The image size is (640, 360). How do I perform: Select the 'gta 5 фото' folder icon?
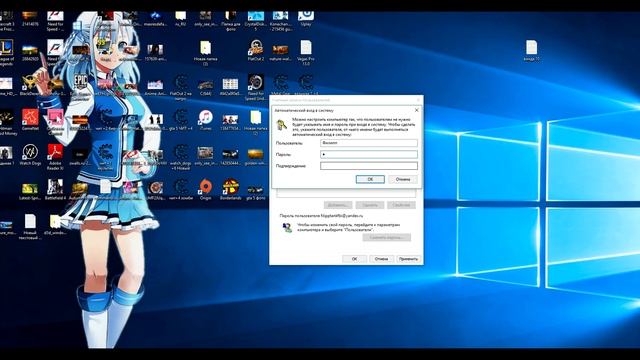[x=256, y=189]
